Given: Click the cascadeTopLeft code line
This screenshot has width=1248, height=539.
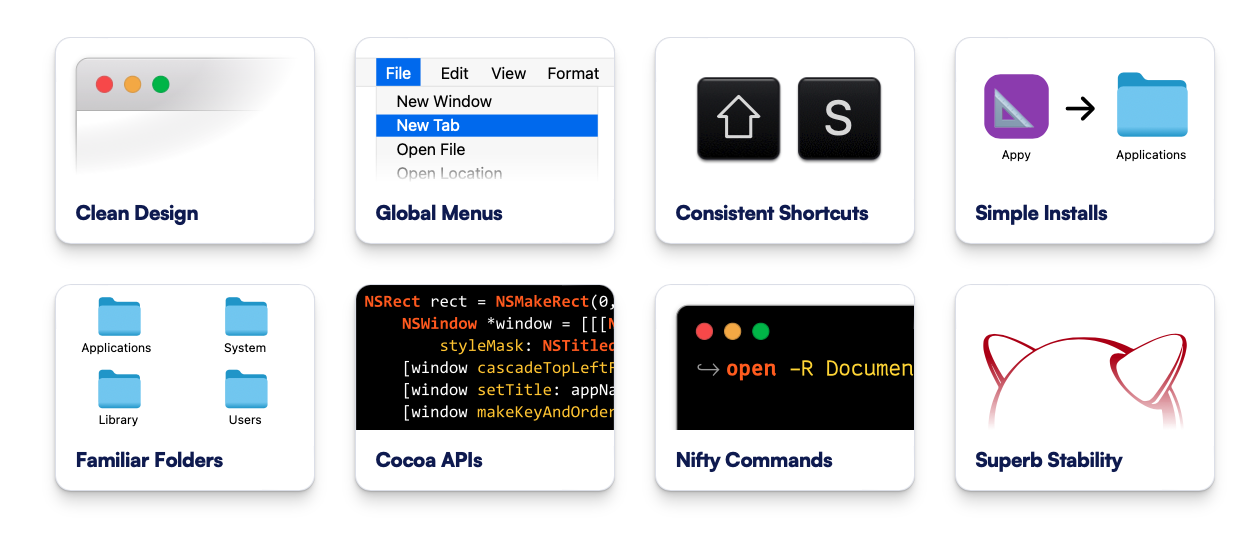Looking at the screenshot, I should [x=508, y=368].
